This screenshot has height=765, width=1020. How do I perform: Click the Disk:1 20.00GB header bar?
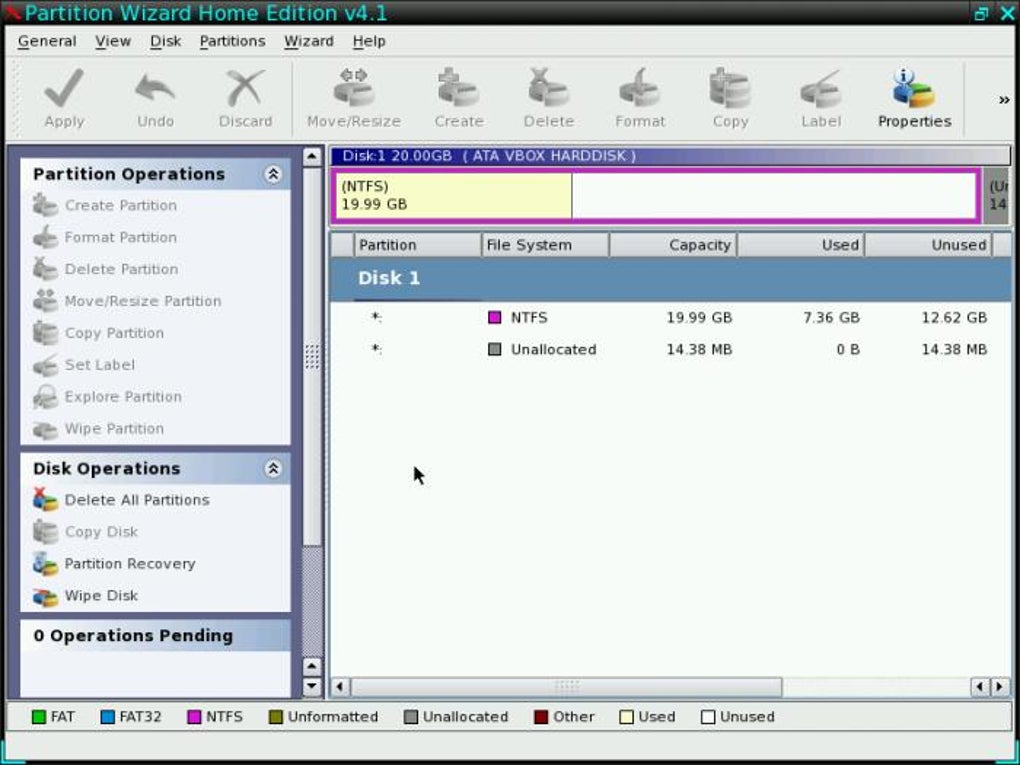click(x=671, y=156)
